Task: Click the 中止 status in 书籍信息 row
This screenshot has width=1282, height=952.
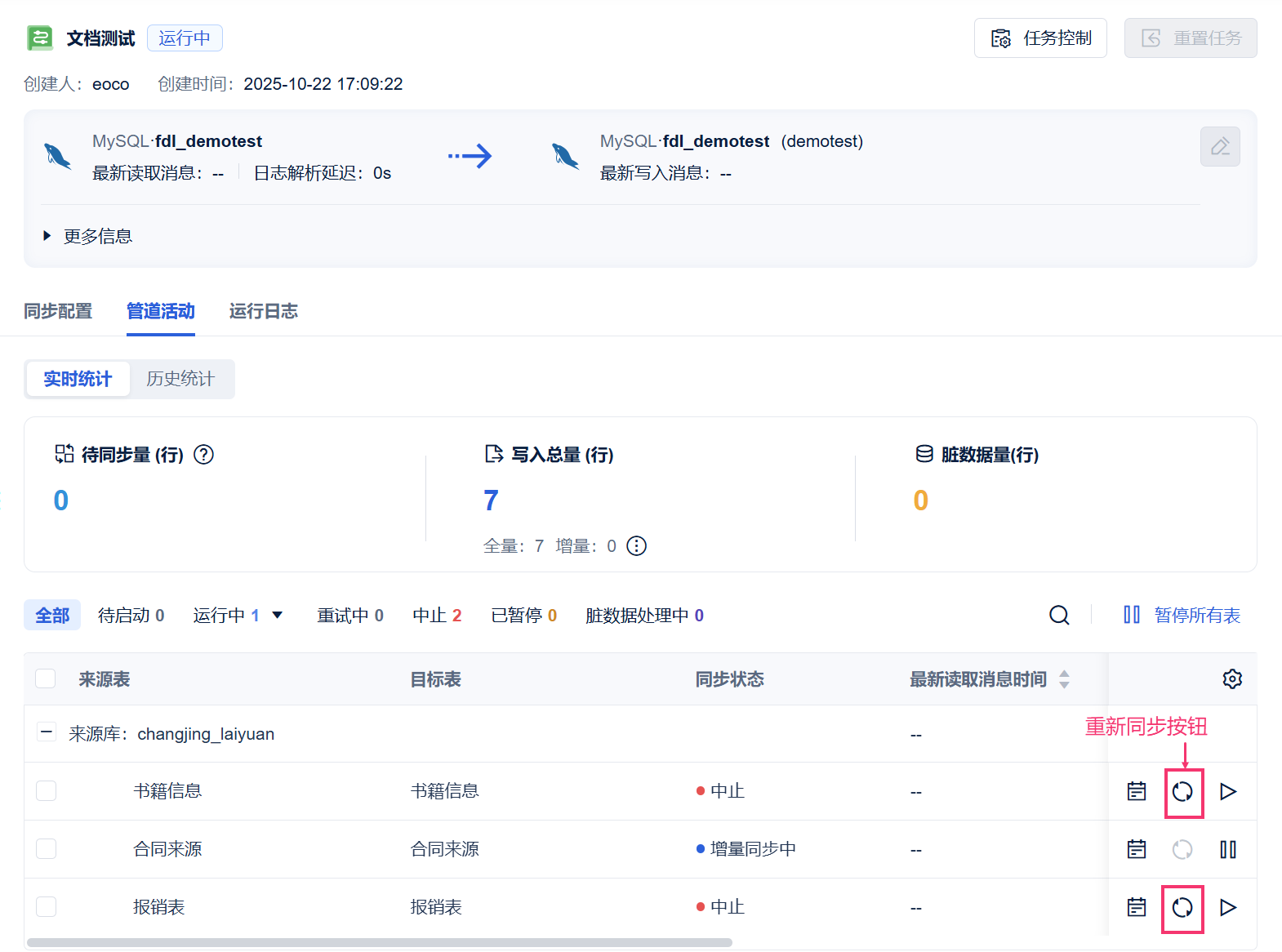Action: coord(720,791)
